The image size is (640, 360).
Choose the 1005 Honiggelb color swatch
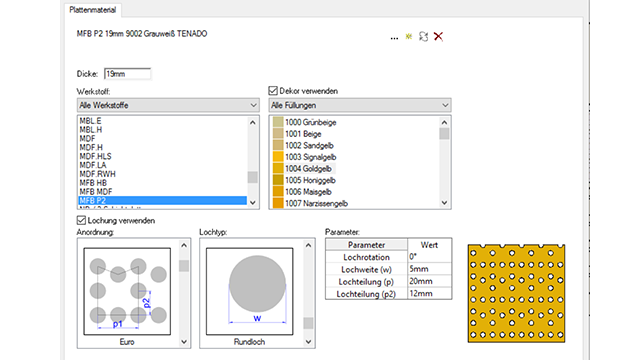[x=278, y=180]
